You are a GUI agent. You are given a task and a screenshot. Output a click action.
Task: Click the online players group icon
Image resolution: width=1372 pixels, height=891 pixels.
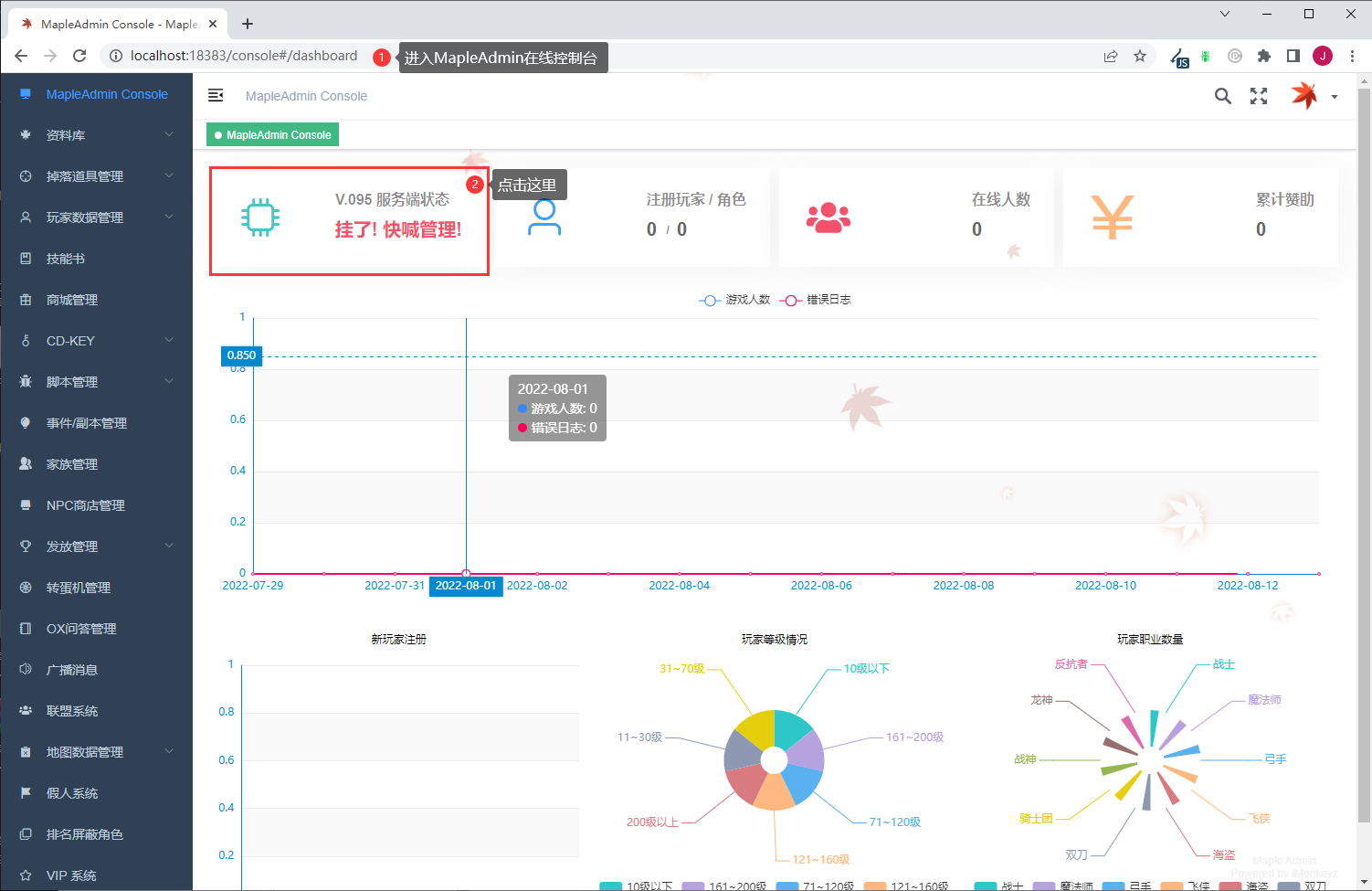coord(828,217)
